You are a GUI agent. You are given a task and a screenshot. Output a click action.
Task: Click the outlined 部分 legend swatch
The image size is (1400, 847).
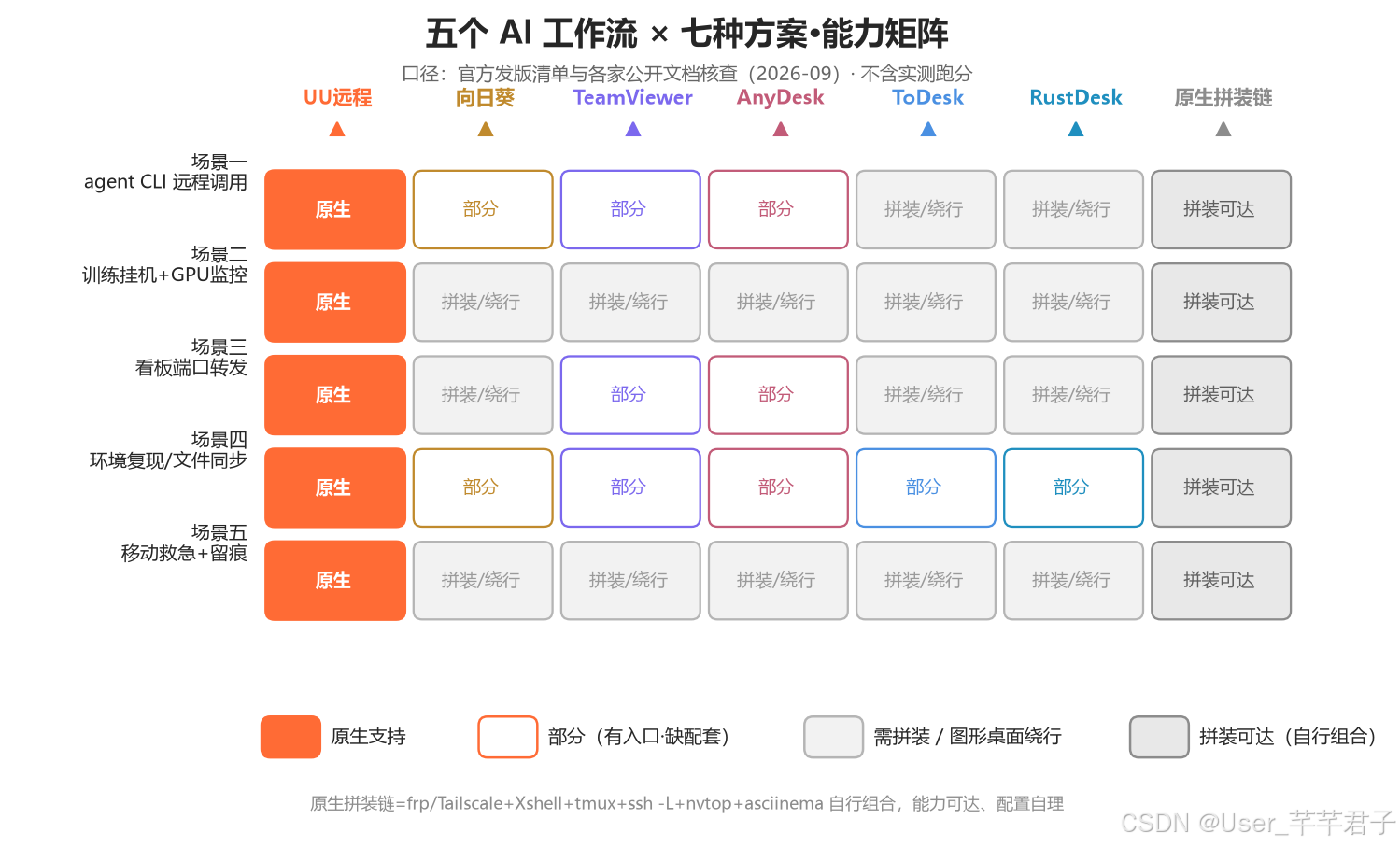pos(507,737)
